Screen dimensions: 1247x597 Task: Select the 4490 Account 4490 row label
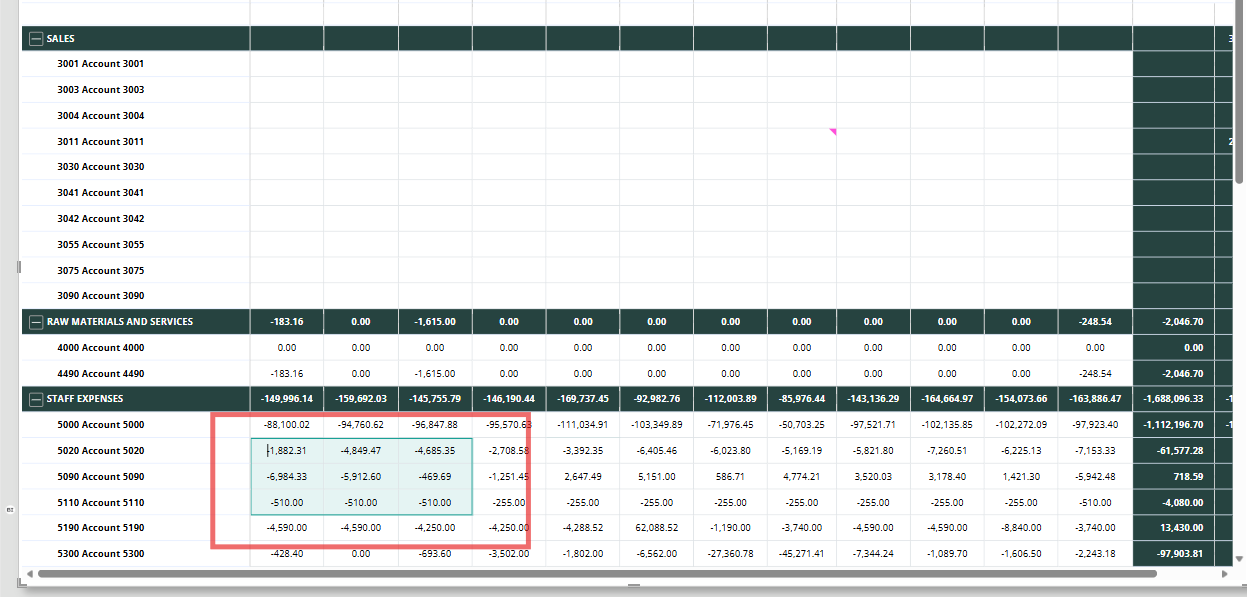[101, 374]
